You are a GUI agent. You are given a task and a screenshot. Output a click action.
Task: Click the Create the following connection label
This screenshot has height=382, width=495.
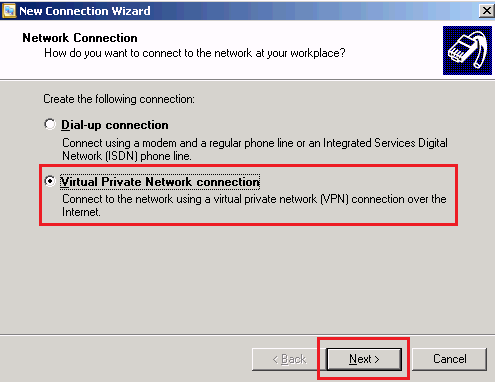(119, 99)
